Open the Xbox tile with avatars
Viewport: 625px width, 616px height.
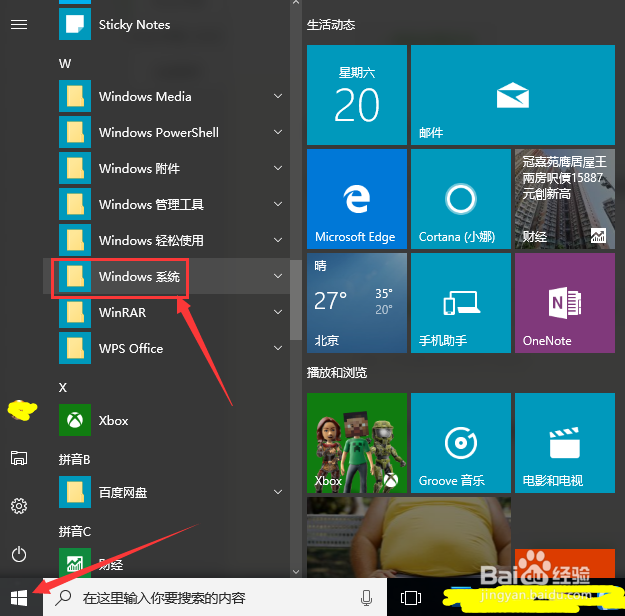click(x=357, y=443)
